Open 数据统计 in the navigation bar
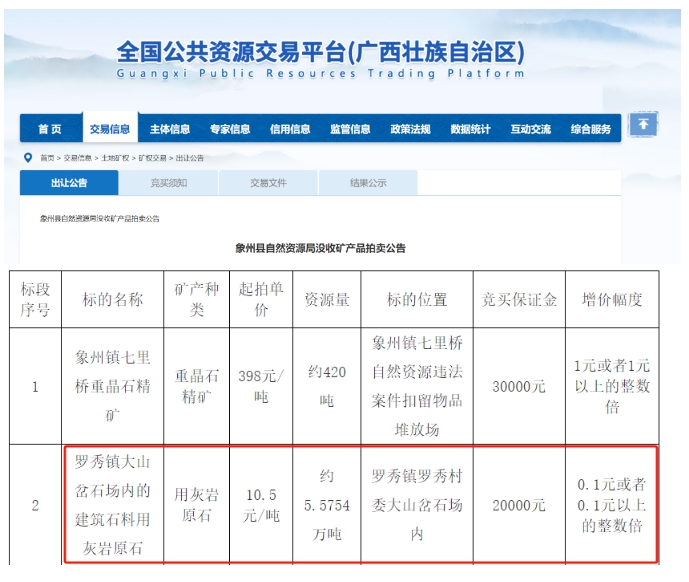This screenshot has width=689, height=582. coord(470,129)
